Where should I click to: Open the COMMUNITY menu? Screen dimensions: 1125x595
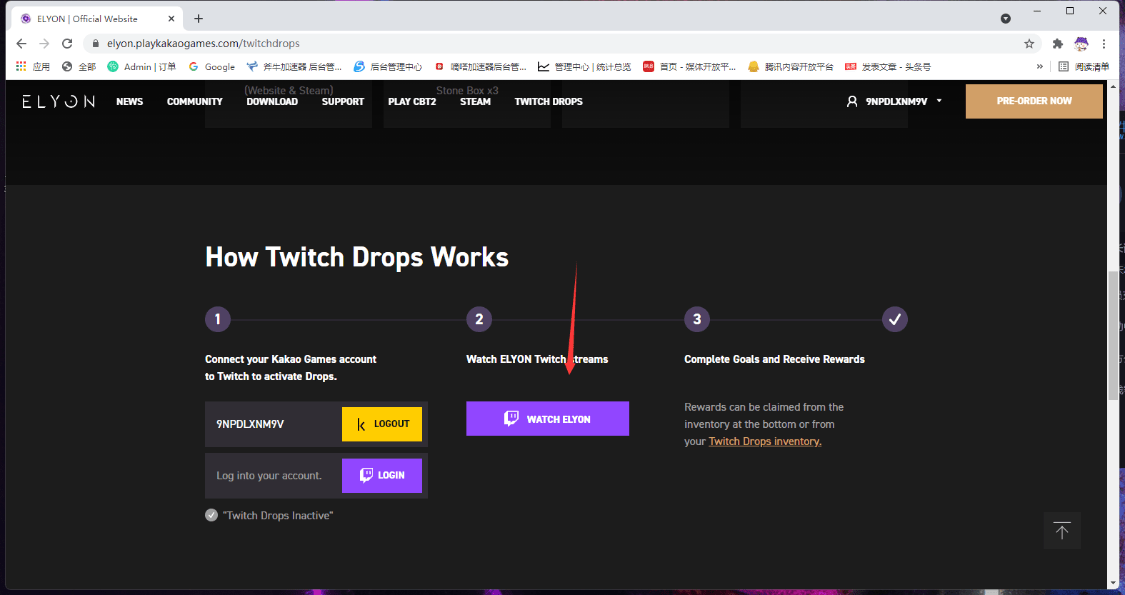point(194,101)
